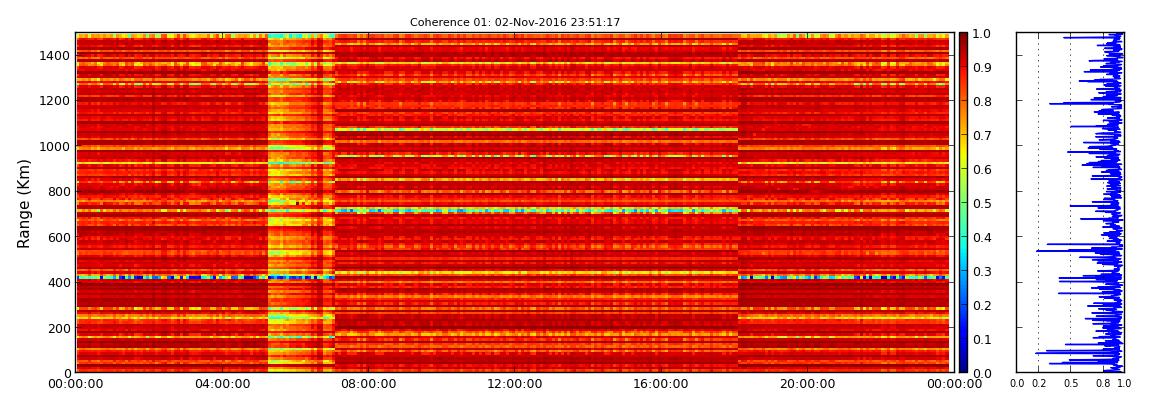The width and height of the screenshot is (1150, 407).
Task: Click the colorbar label 0.6
Action: (x=981, y=169)
